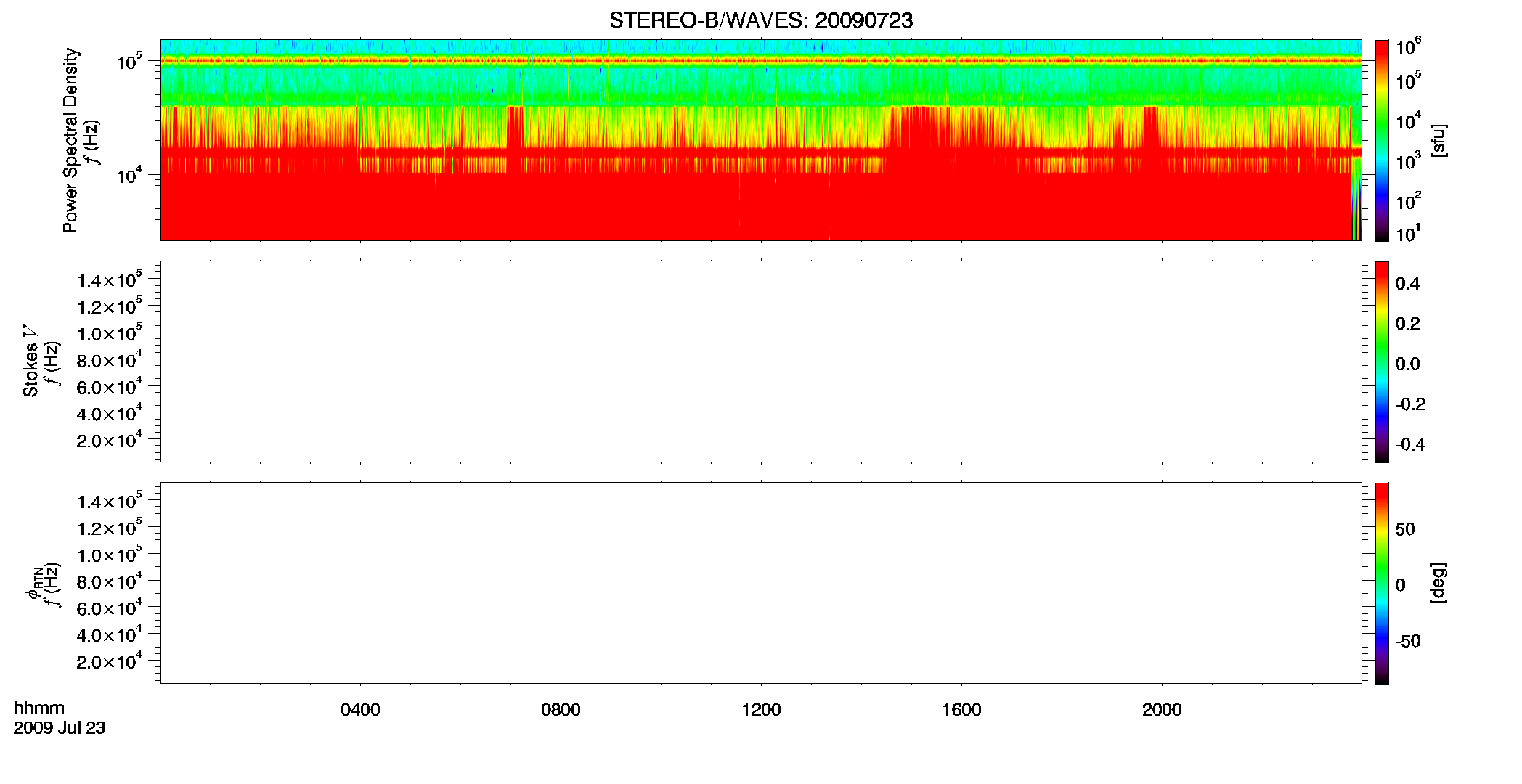The height and width of the screenshot is (784, 1522).
Task: Click the -0.4 label on Stokes colorbar
Action: pos(1410,444)
